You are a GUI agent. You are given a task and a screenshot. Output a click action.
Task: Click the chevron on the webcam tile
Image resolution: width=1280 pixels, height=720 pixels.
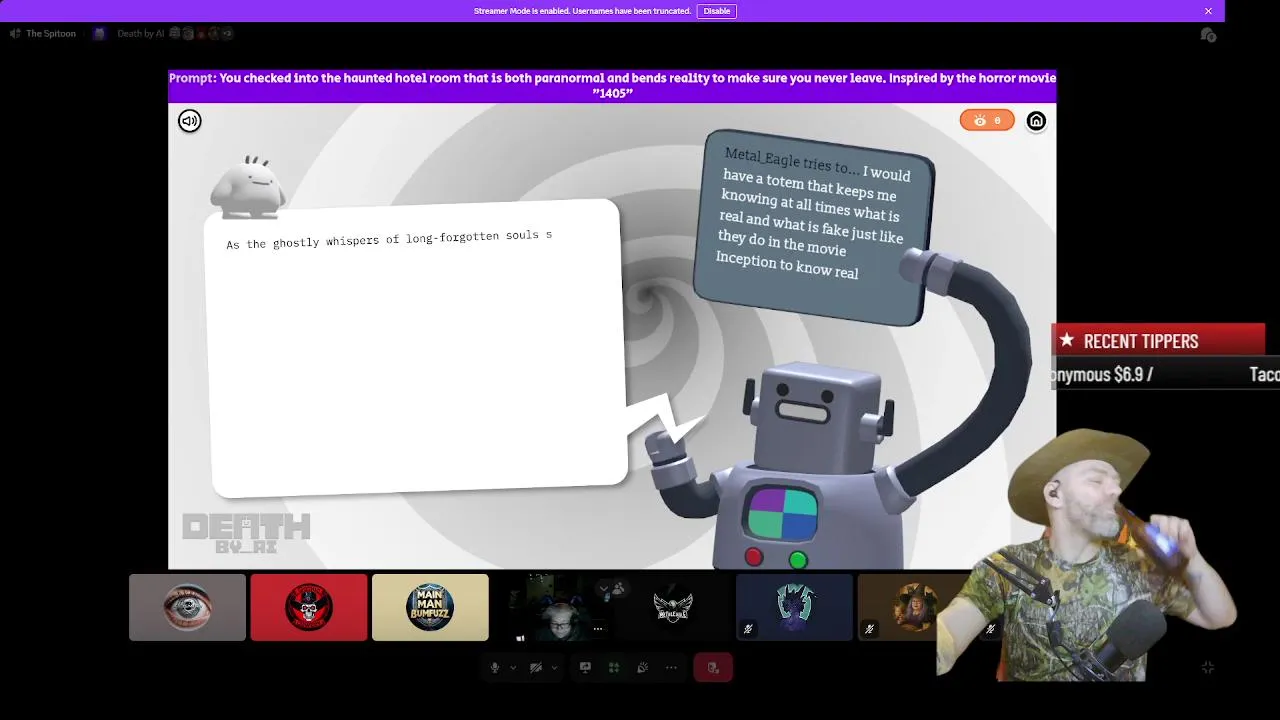(x=603, y=589)
